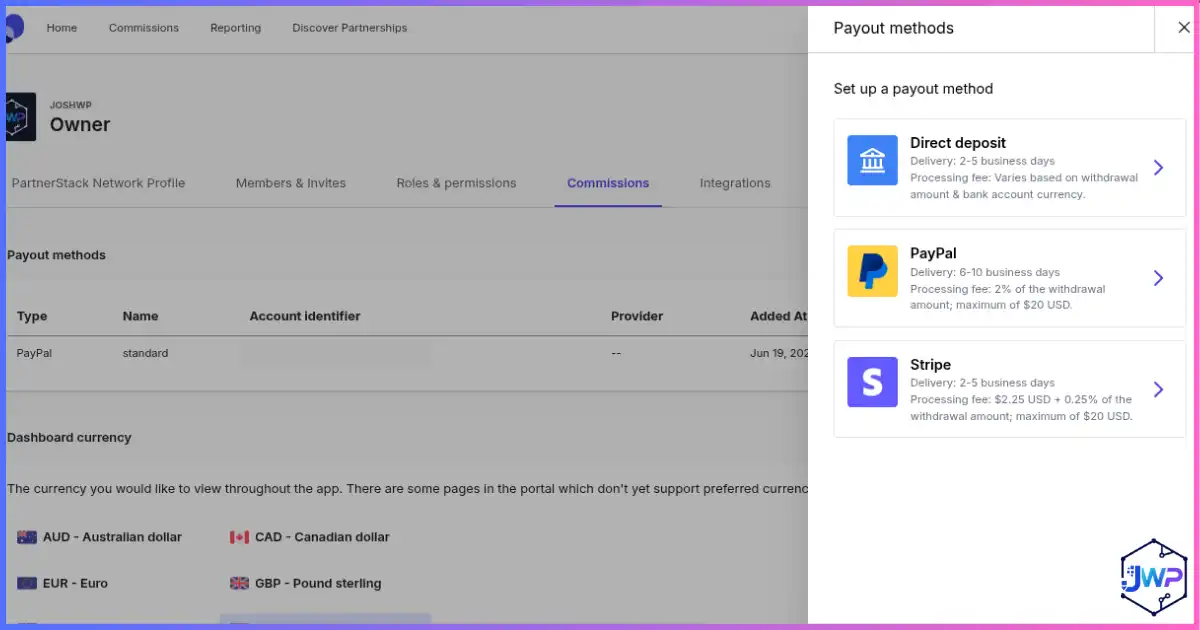Image resolution: width=1200 pixels, height=630 pixels.
Task: Click the bank icon for Direct deposit
Action: click(872, 160)
